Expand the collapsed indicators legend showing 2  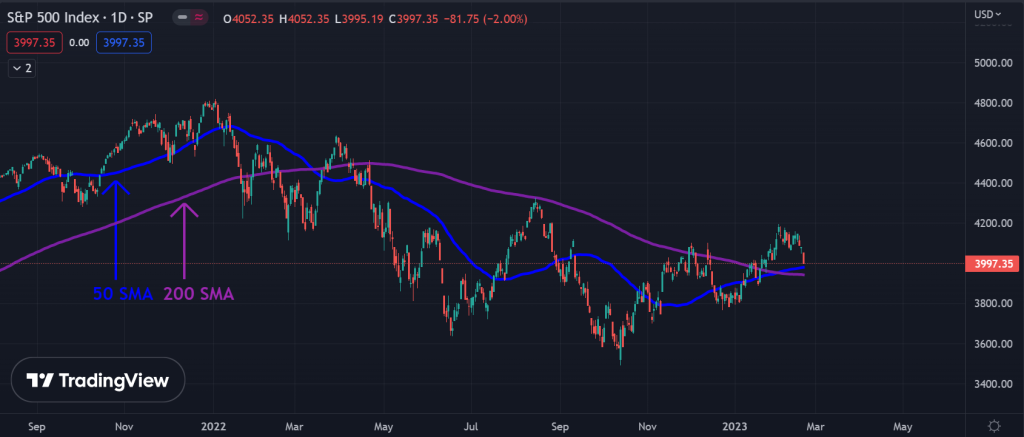[x=22, y=67]
